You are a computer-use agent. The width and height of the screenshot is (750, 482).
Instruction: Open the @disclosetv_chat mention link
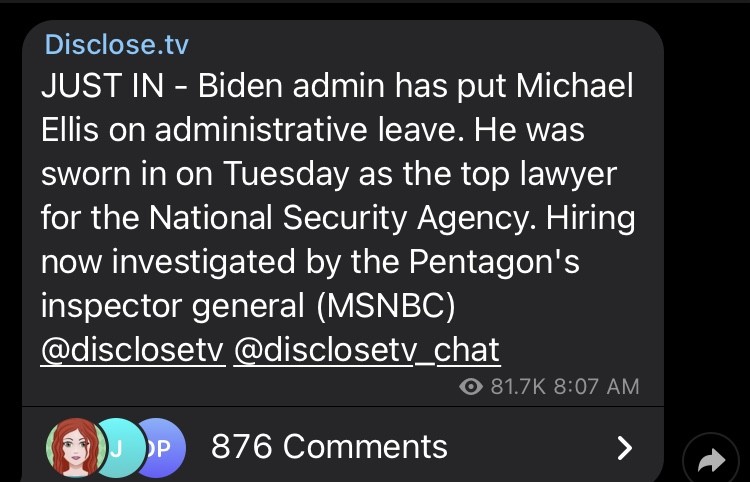click(366, 351)
